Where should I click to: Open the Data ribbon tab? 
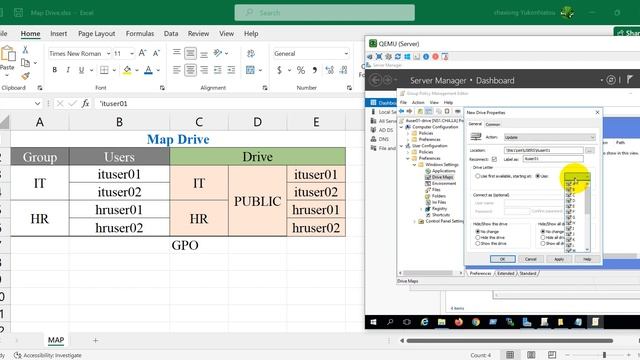click(171, 33)
